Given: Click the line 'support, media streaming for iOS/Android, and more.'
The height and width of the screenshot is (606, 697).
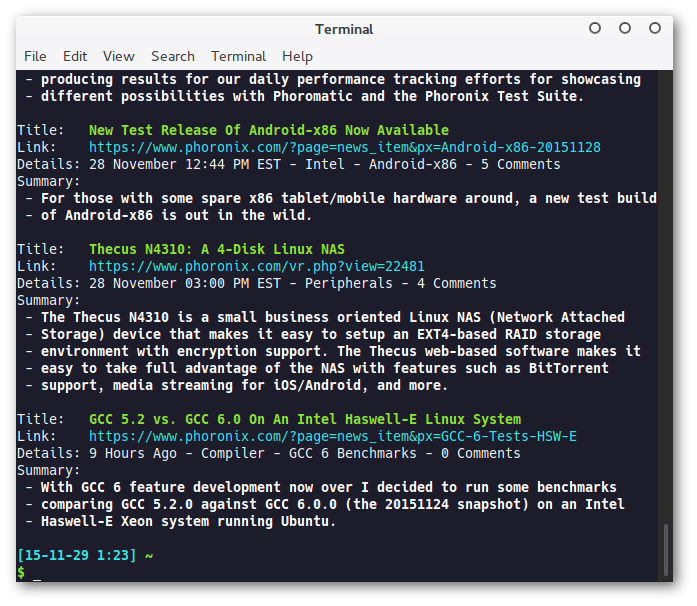Looking at the screenshot, I should click(x=244, y=385).
